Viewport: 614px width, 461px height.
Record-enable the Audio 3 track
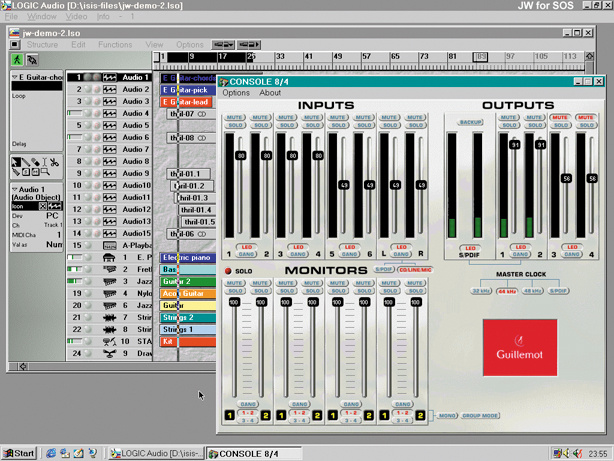point(97,101)
